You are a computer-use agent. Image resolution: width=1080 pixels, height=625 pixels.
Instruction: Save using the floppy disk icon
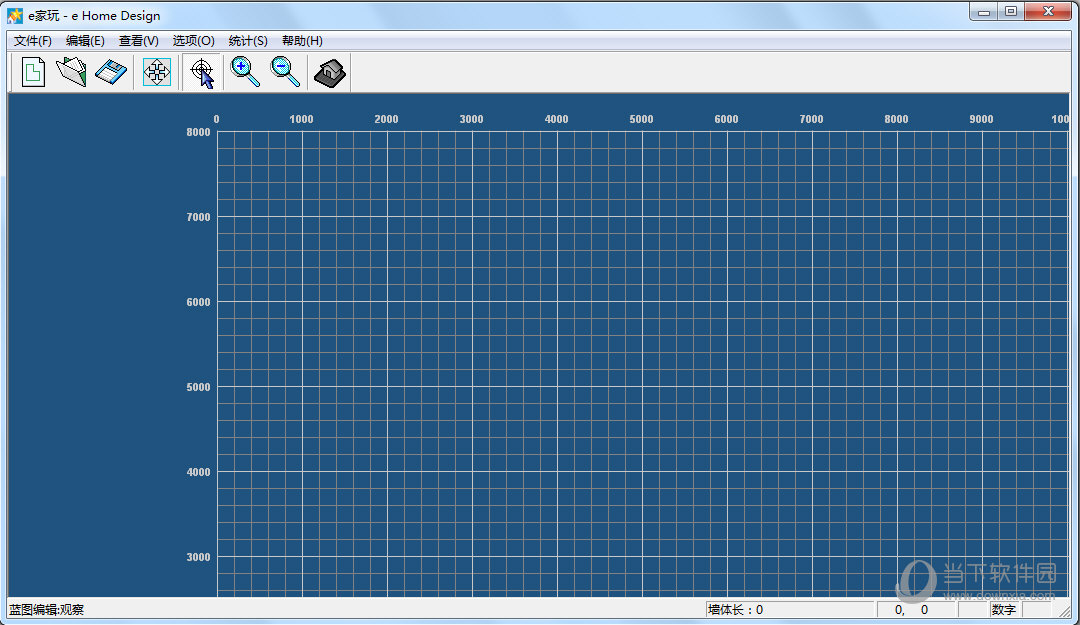pyautogui.click(x=110, y=73)
